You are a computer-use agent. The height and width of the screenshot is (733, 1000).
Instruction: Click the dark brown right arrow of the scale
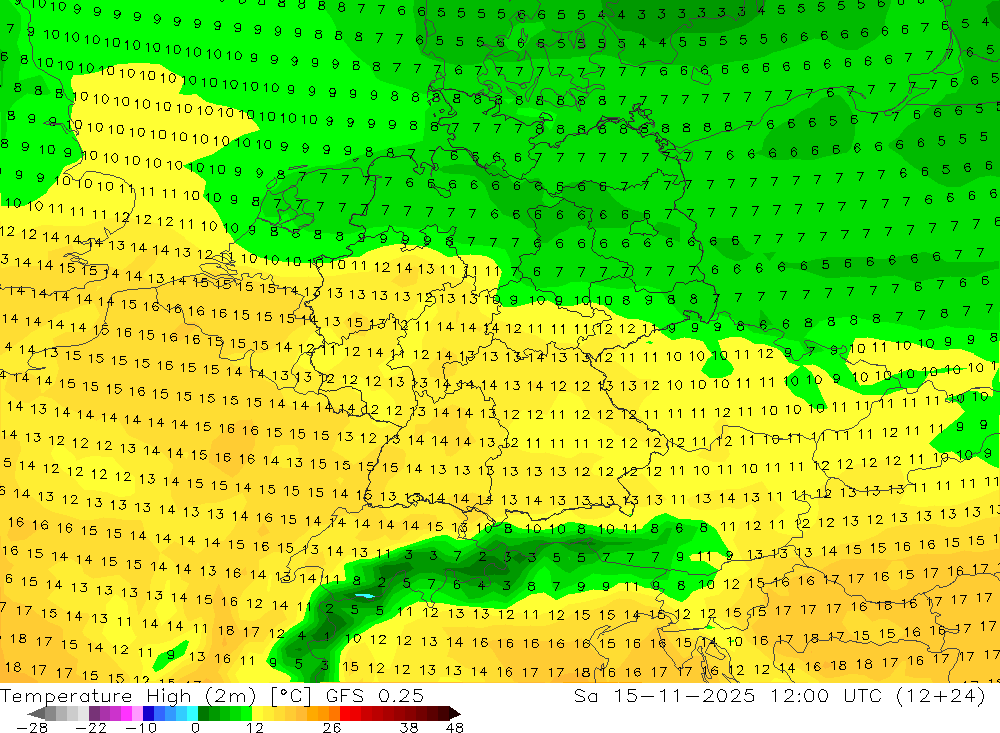point(454,713)
